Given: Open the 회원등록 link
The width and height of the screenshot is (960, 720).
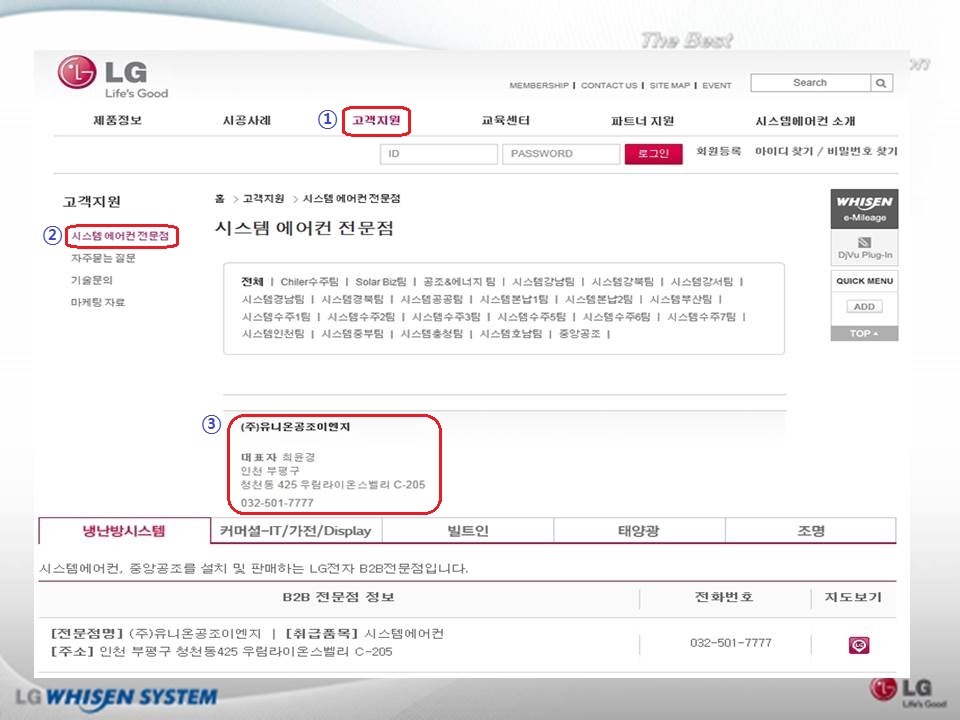Looking at the screenshot, I should (x=718, y=151).
